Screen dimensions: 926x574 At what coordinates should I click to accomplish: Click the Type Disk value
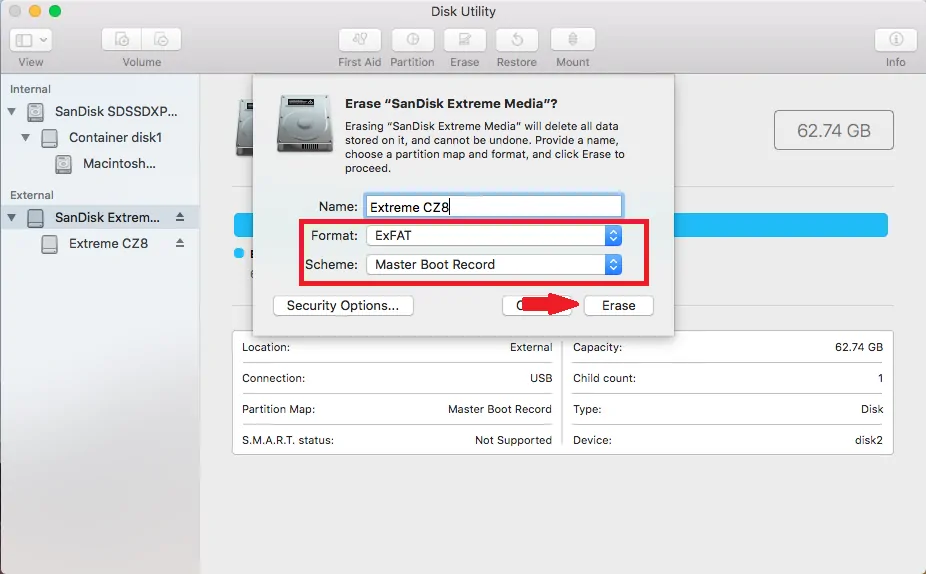click(872, 409)
